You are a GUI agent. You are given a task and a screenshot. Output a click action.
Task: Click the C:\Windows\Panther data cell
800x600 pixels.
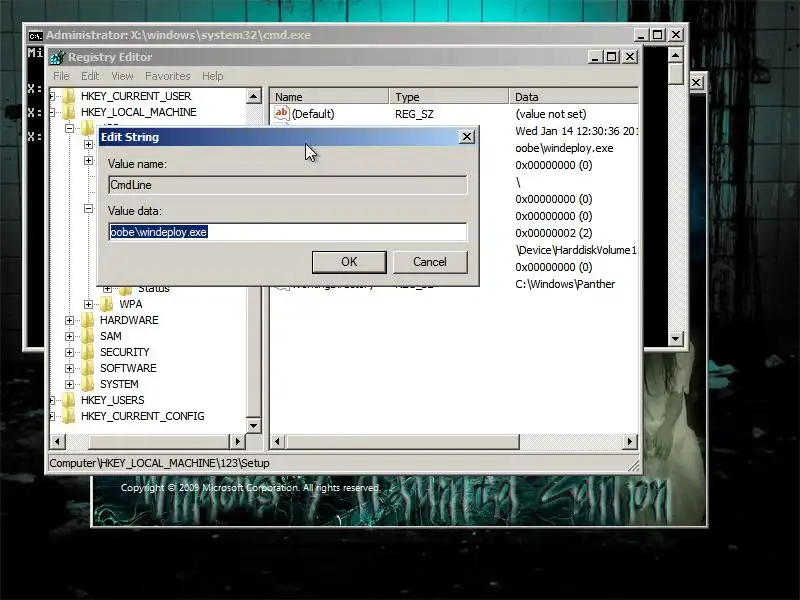(x=565, y=284)
